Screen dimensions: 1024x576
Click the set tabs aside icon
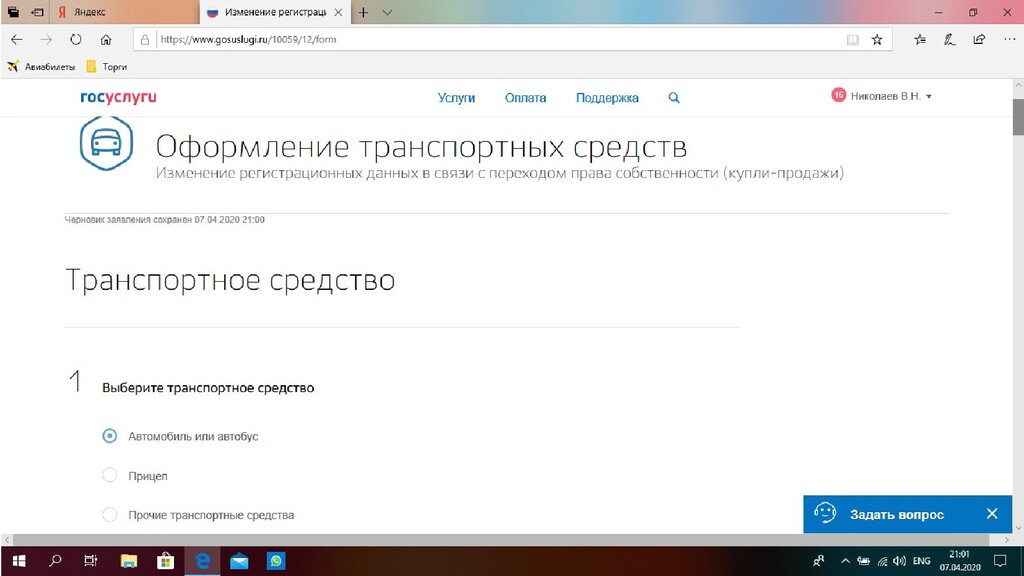(37, 12)
